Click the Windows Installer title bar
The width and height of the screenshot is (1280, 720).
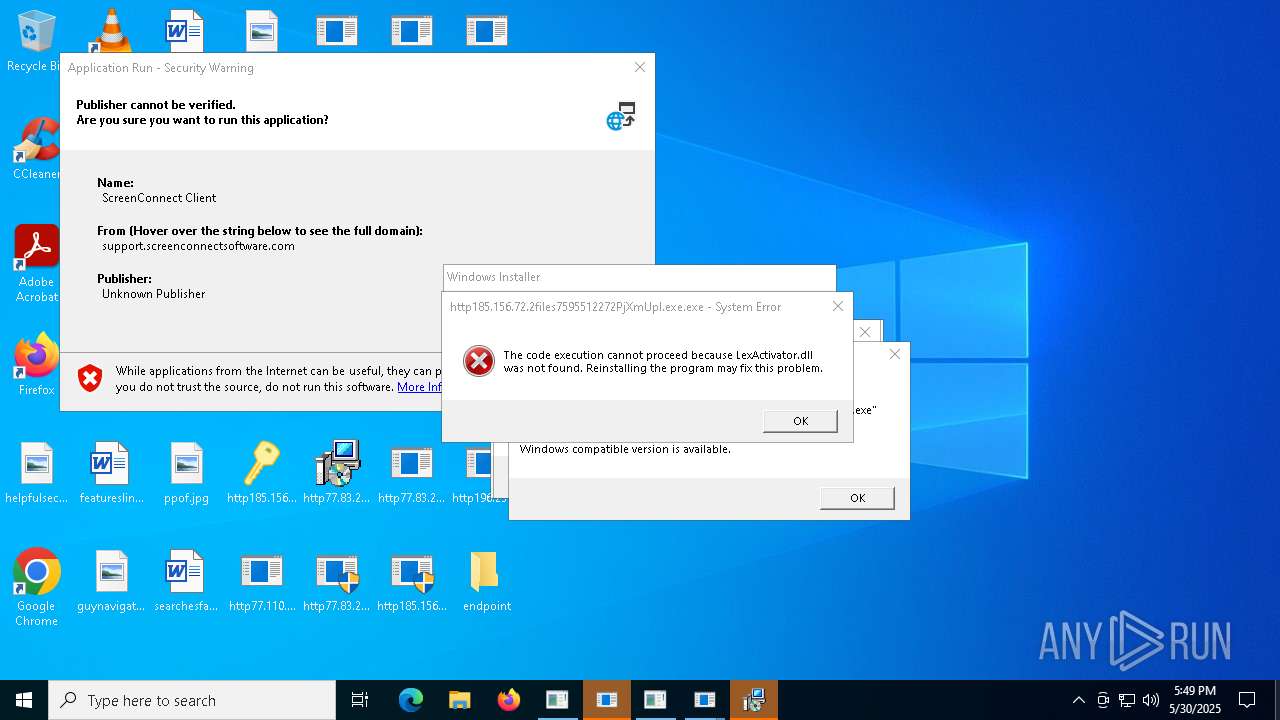pos(639,277)
